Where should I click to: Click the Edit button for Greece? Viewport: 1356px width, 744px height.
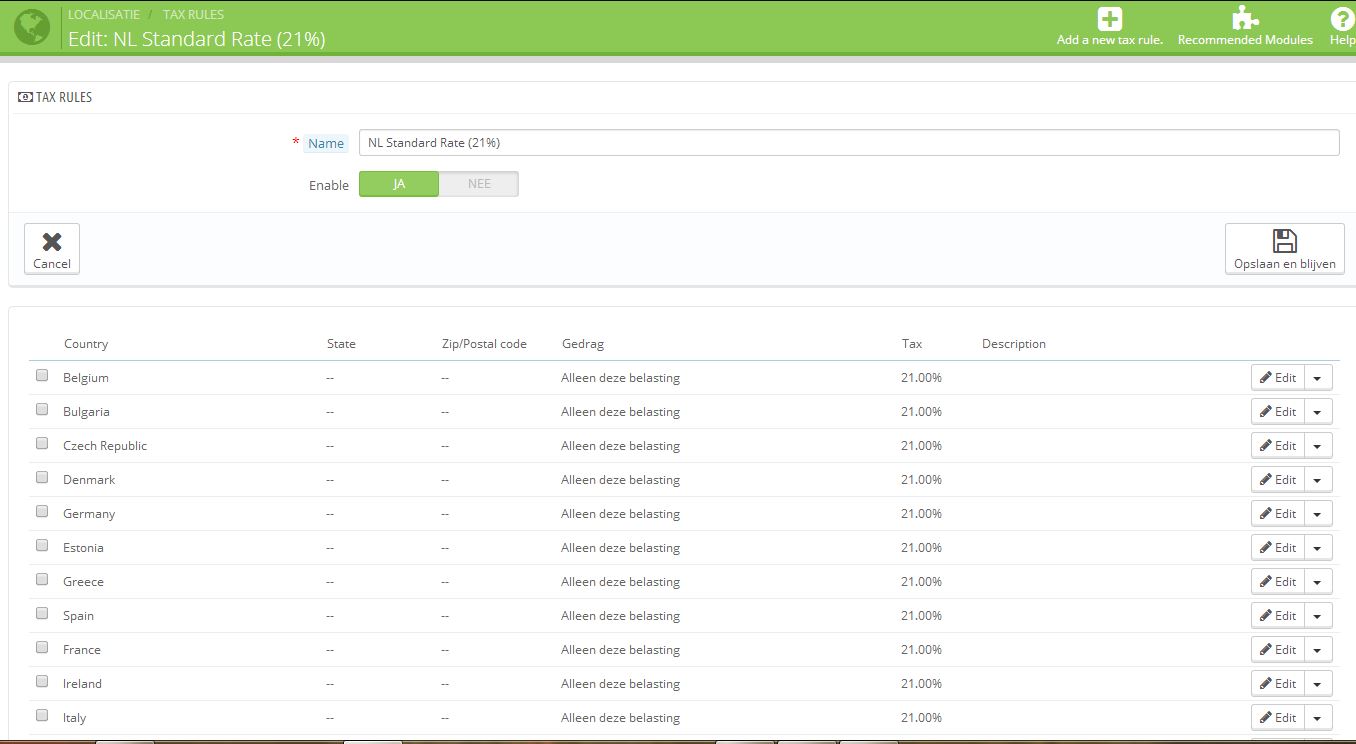[1278, 582]
